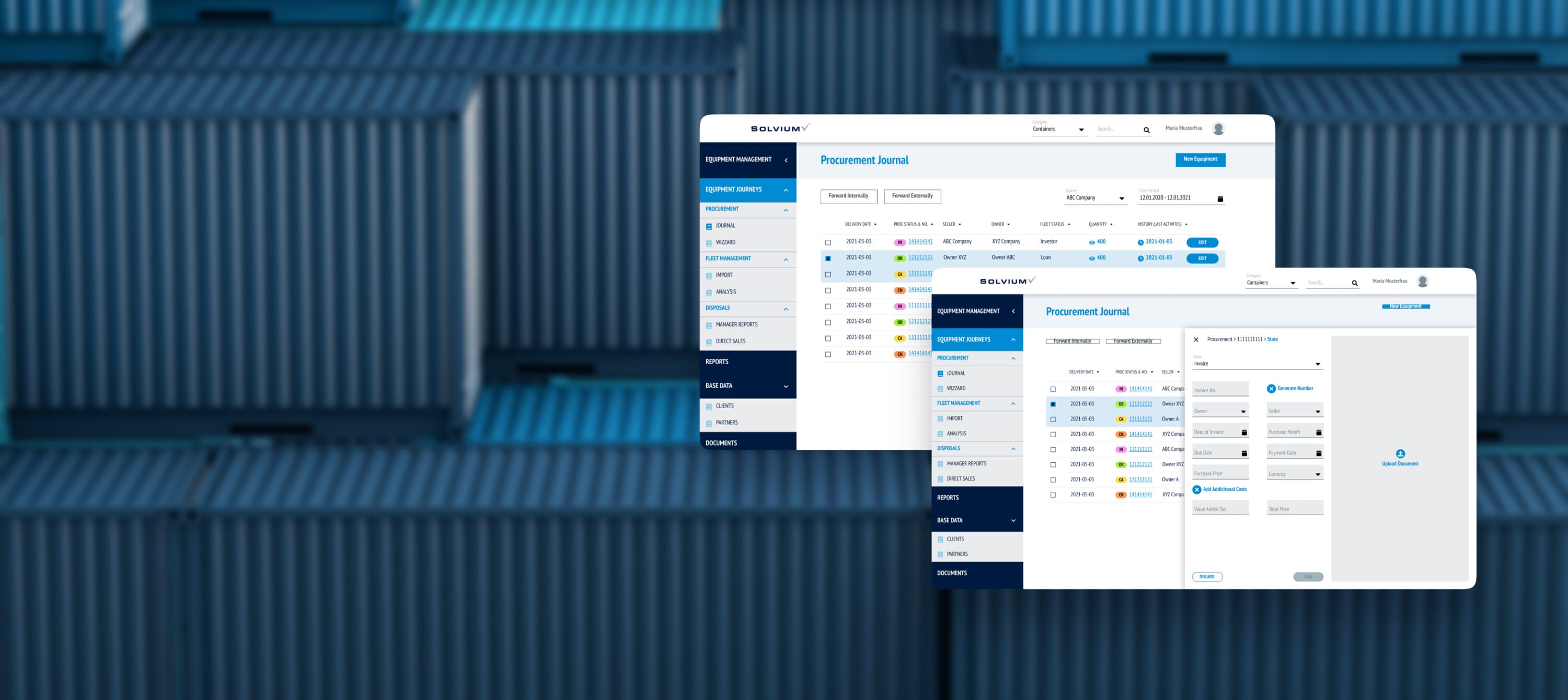The height and width of the screenshot is (700, 1568).
Task: Discard the invoice form changes
Action: [1207, 577]
